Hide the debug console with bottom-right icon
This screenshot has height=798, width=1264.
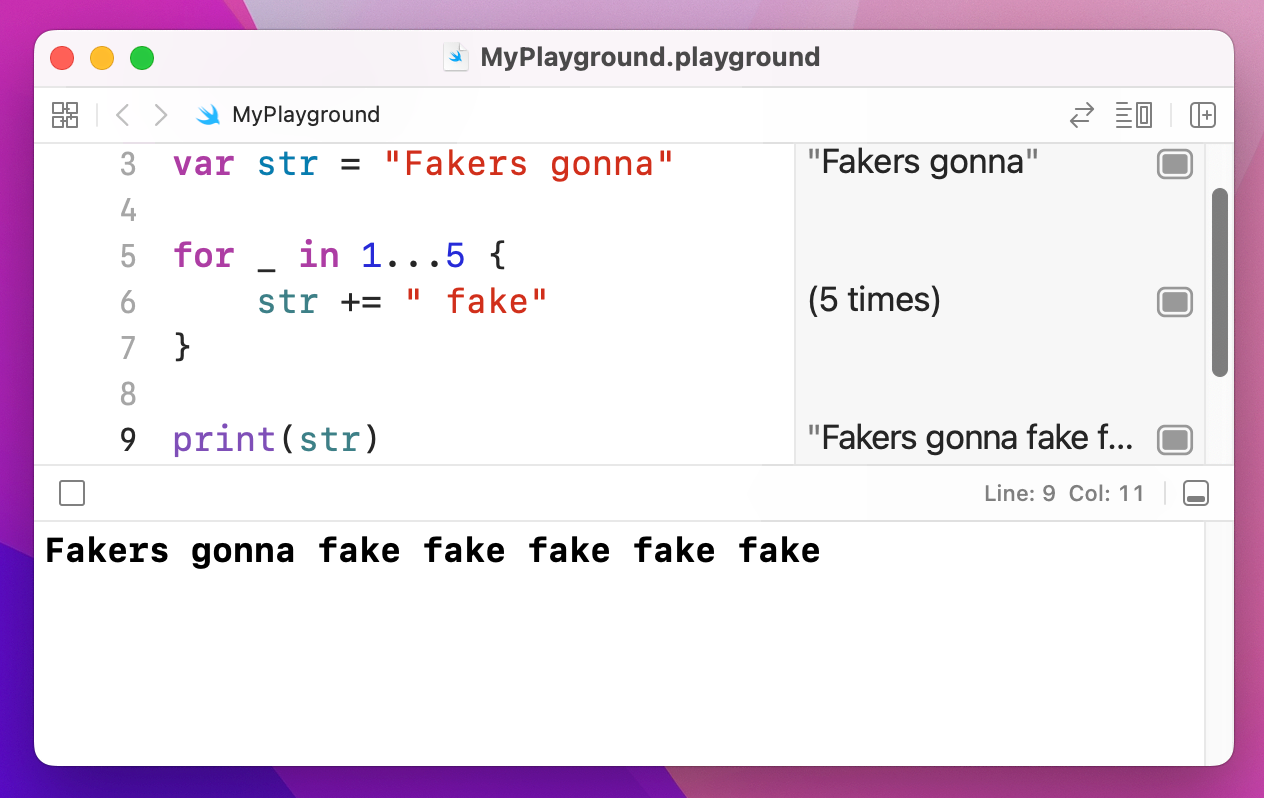tap(1196, 492)
